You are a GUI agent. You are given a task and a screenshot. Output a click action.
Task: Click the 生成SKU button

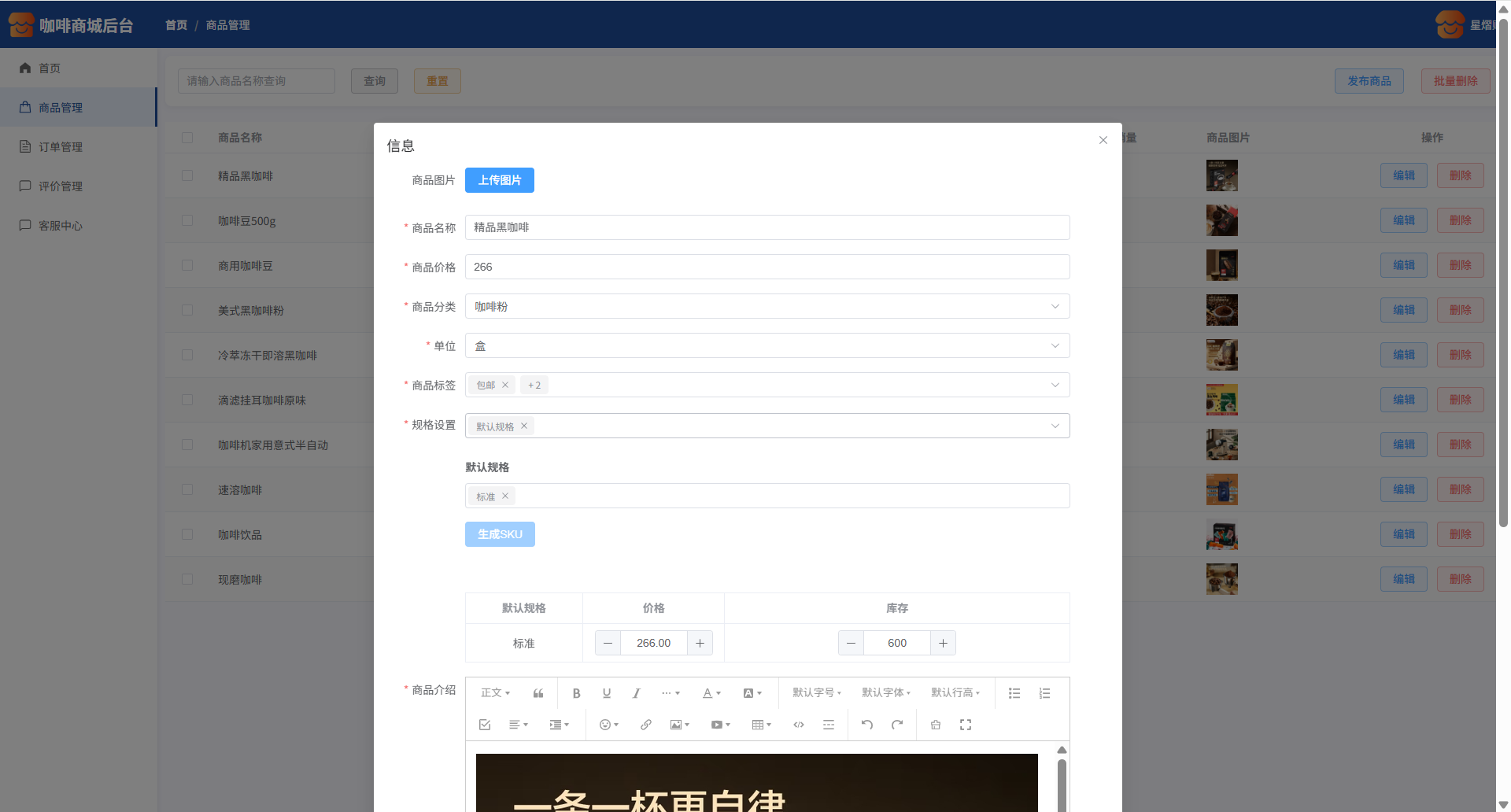(499, 534)
